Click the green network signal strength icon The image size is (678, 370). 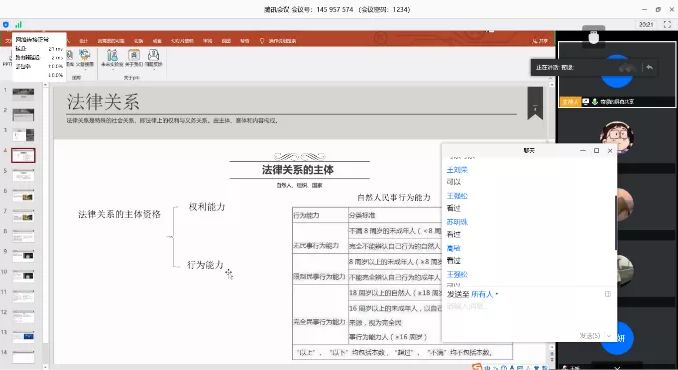19,25
